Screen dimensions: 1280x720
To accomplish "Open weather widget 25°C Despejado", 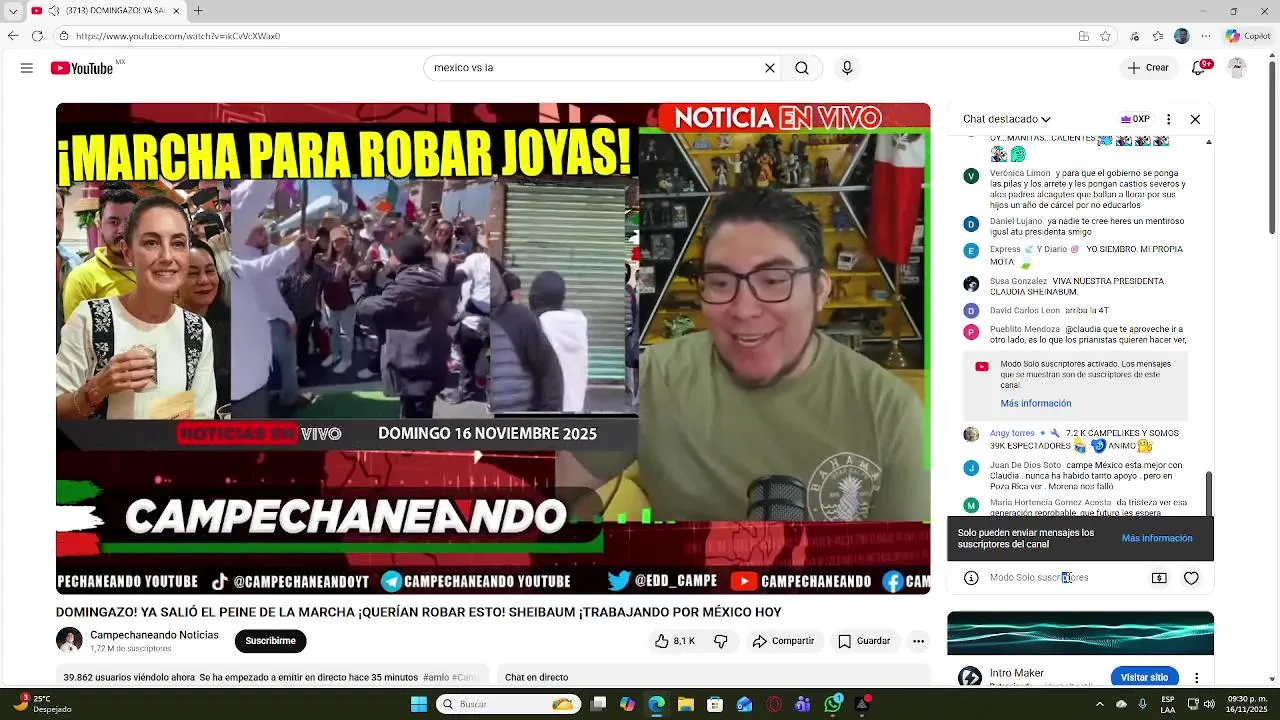I will click(x=43, y=704).
